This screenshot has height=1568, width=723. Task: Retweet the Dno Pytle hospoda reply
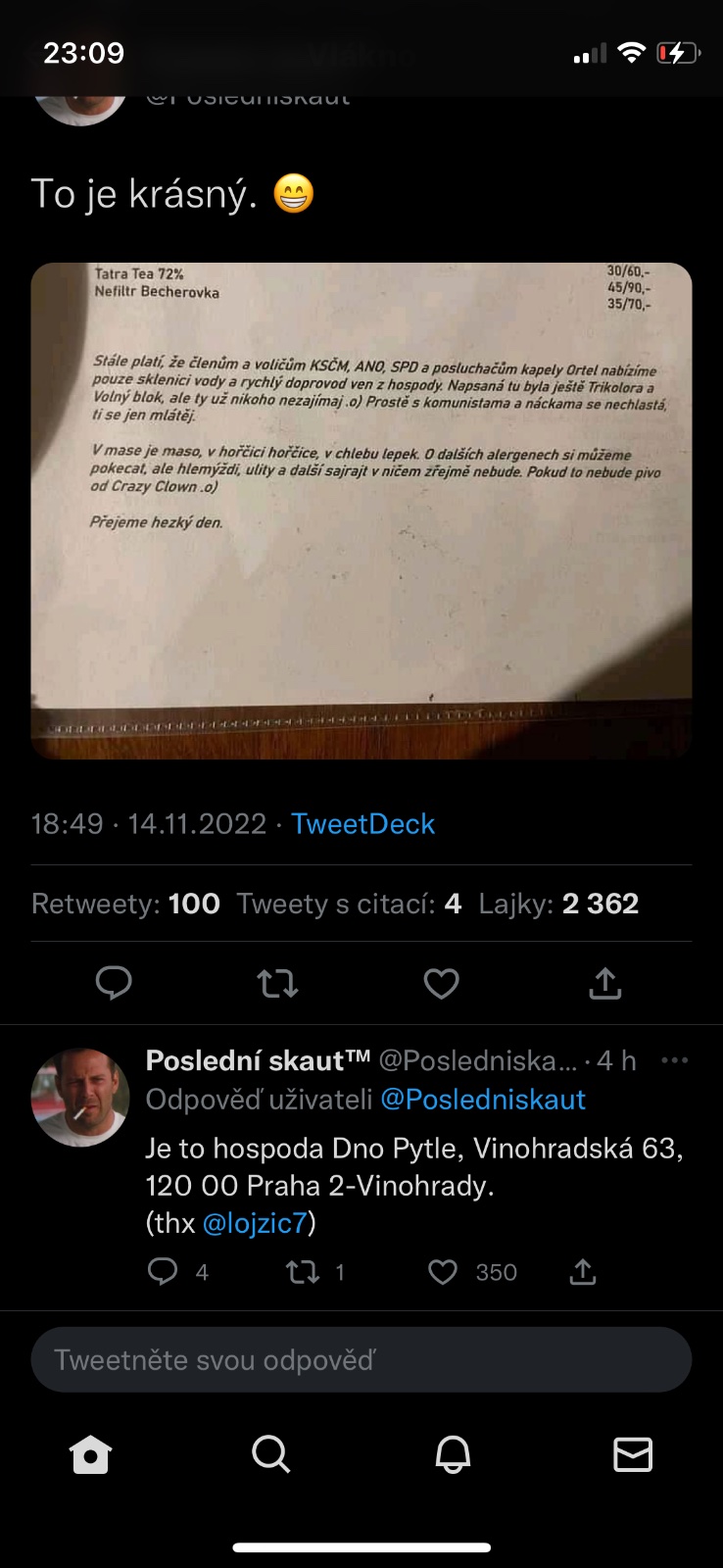pyautogui.click(x=302, y=1272)
